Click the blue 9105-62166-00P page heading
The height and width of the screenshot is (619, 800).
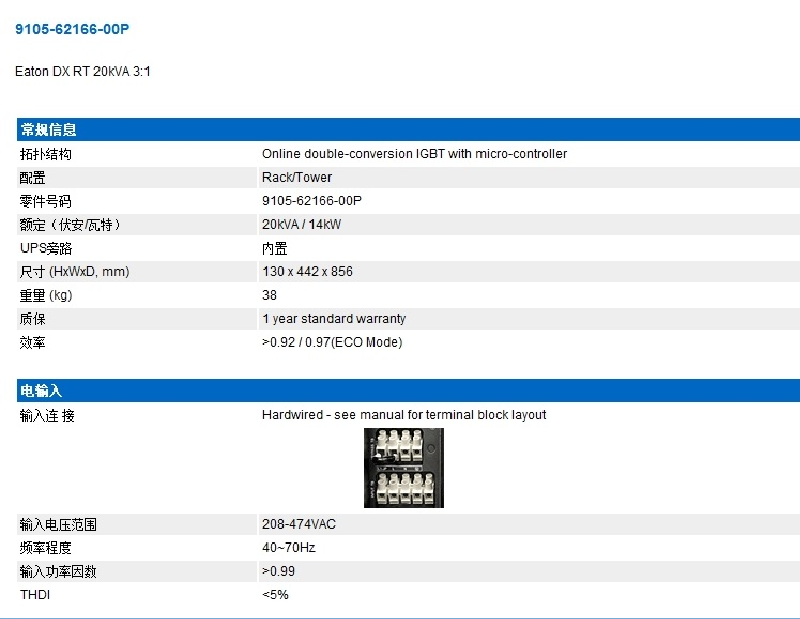point(72,29)
